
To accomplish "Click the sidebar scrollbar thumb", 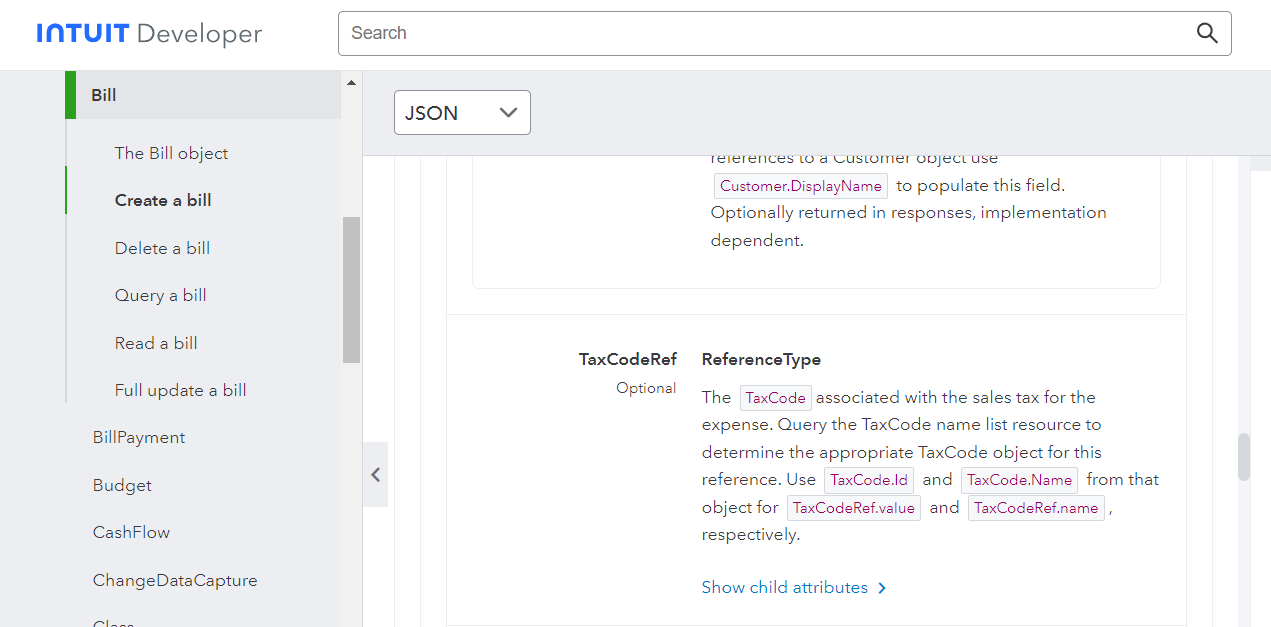I will pyautogui.click(x=351, y=289).
